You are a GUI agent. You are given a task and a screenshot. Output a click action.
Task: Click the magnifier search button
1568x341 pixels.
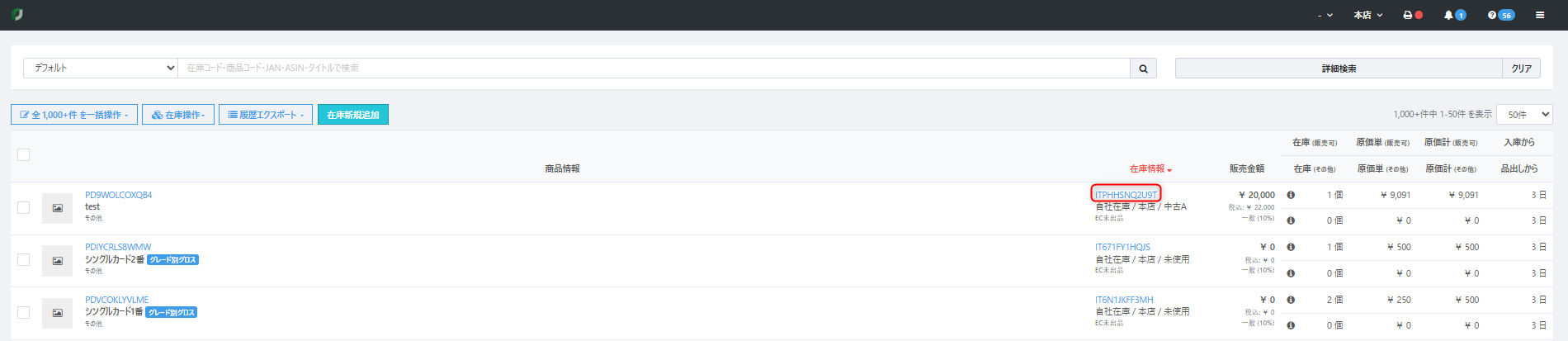(x=1143, y=69)
